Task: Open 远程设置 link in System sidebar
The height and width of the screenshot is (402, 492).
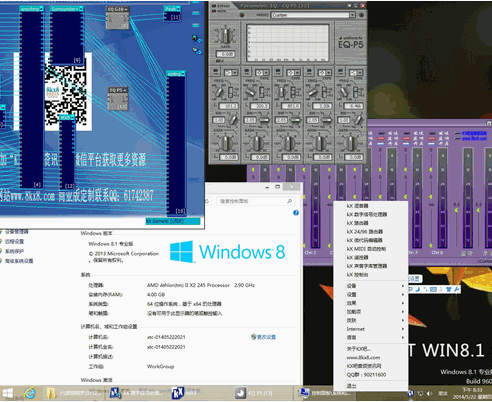Action: point(14,241)
